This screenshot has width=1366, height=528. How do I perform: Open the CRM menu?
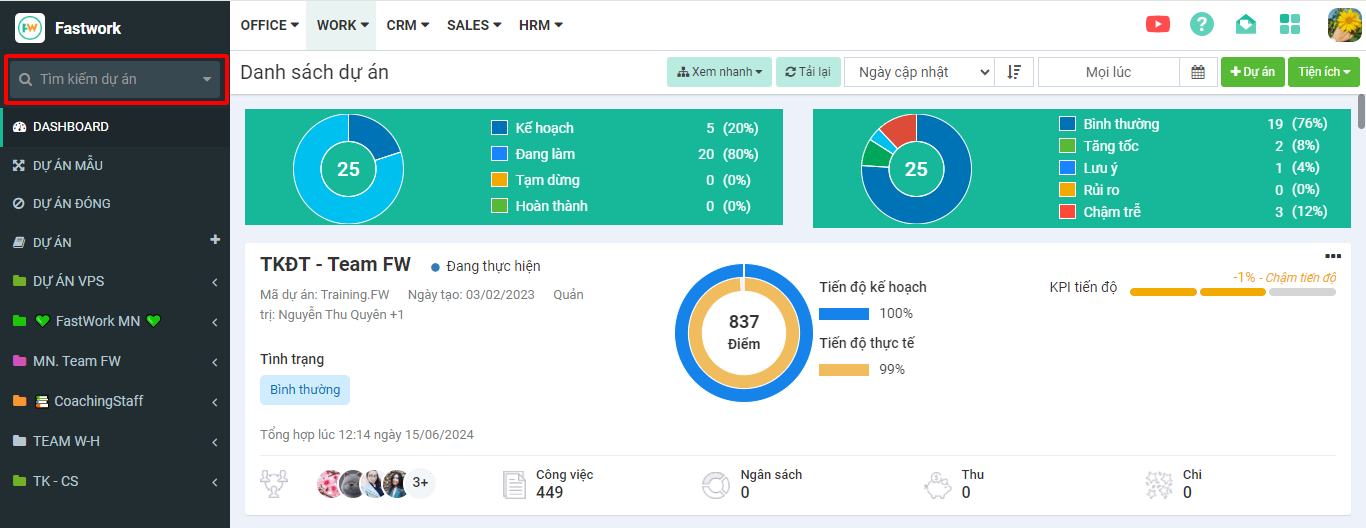point(407,25)
